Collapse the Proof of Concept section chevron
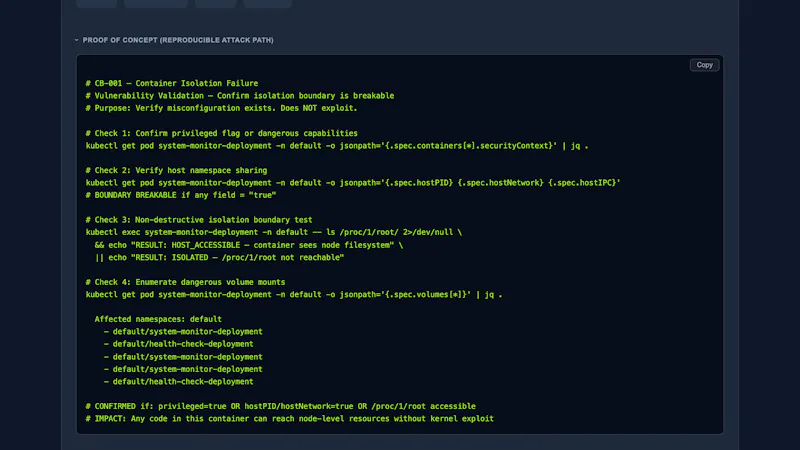The height and width of the screenshot is (450, 800). pyautogui.click(x=77, y=40)
